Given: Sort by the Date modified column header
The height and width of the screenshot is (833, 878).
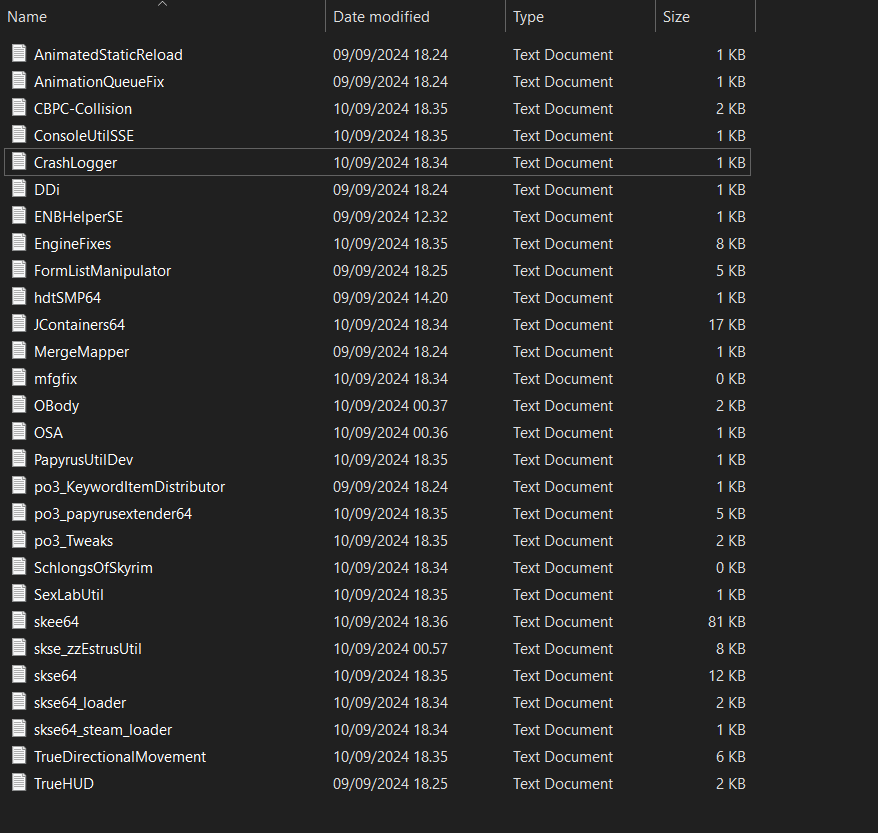Looking at the screenshot, I should tap(381, 17).
